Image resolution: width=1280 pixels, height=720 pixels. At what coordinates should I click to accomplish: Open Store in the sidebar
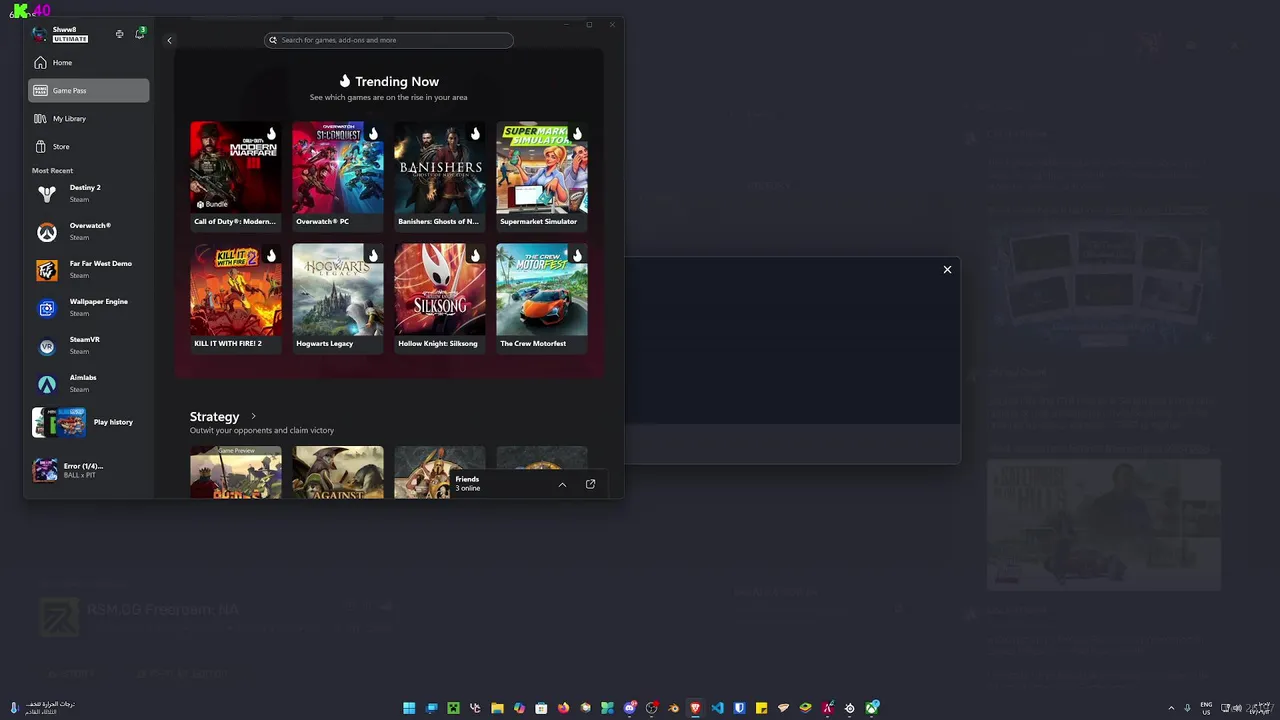(x=89, y=147)
